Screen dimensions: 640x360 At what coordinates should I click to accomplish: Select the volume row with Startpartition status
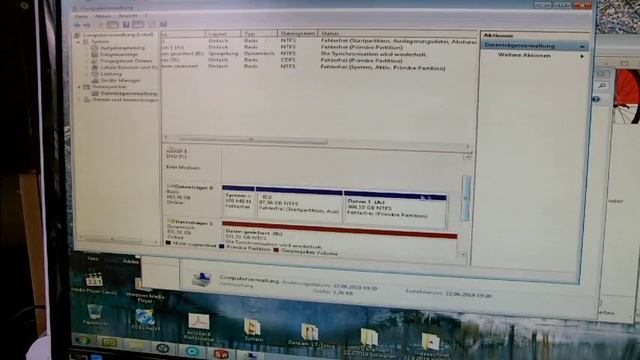(319, 41)
